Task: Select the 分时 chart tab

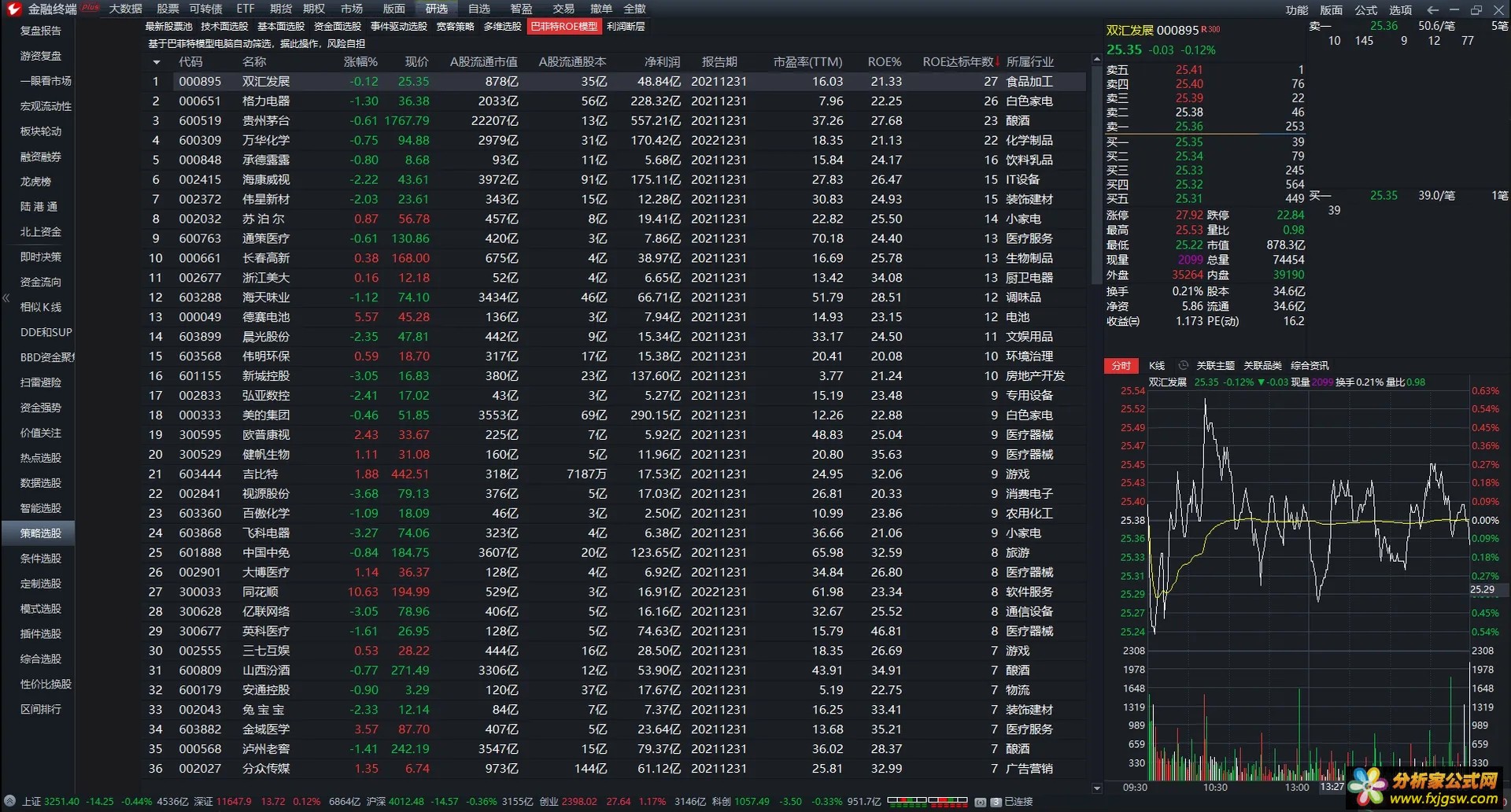Action: pyautogui.click(x=1121, y=366)
